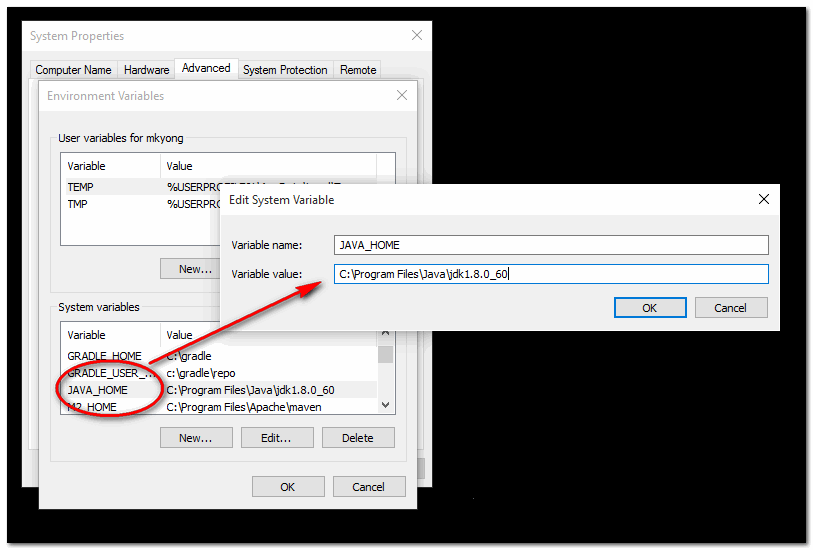Click user variables Value column header
This screenshot has width=813, height=550.
pos(268,166)
